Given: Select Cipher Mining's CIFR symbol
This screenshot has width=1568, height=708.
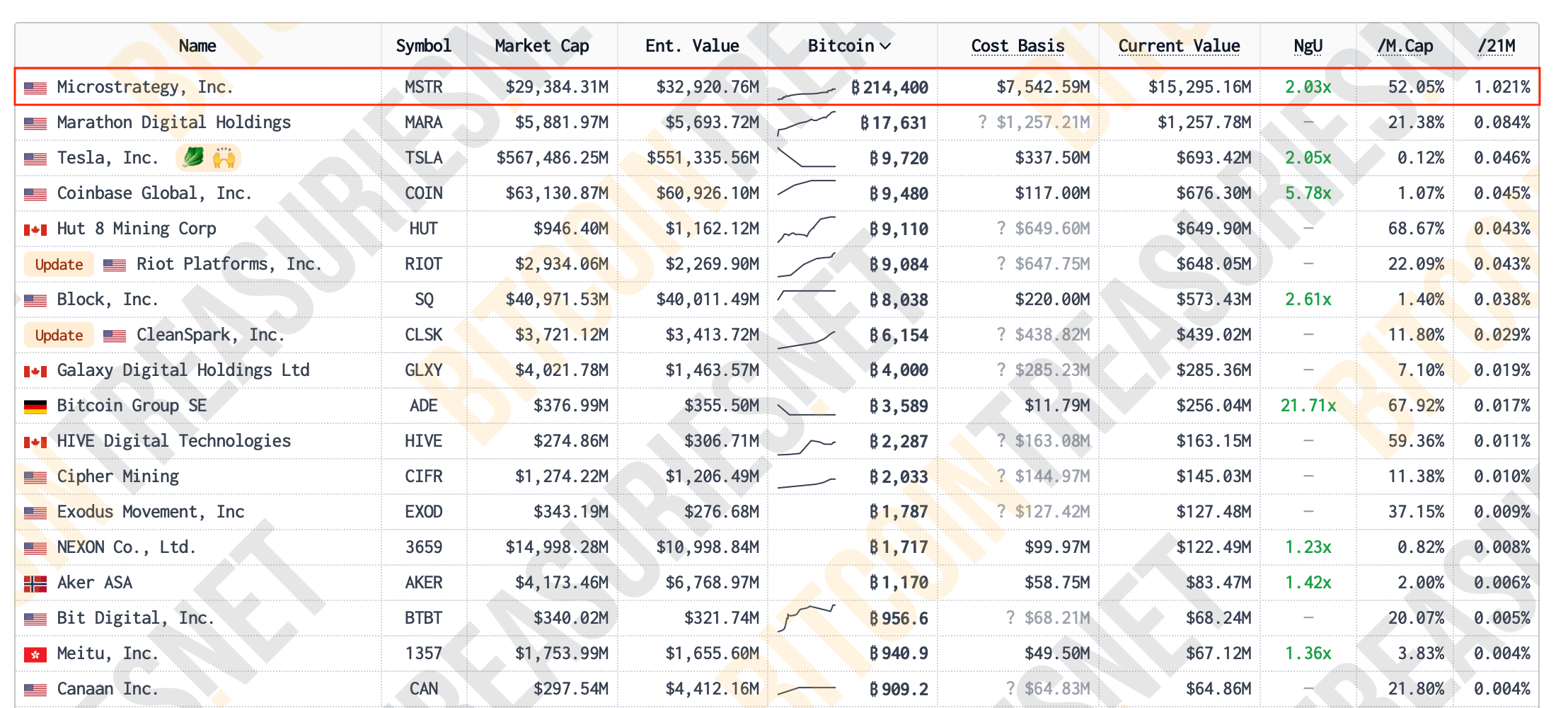Looking at the screenshot, I should click(424, 476).
